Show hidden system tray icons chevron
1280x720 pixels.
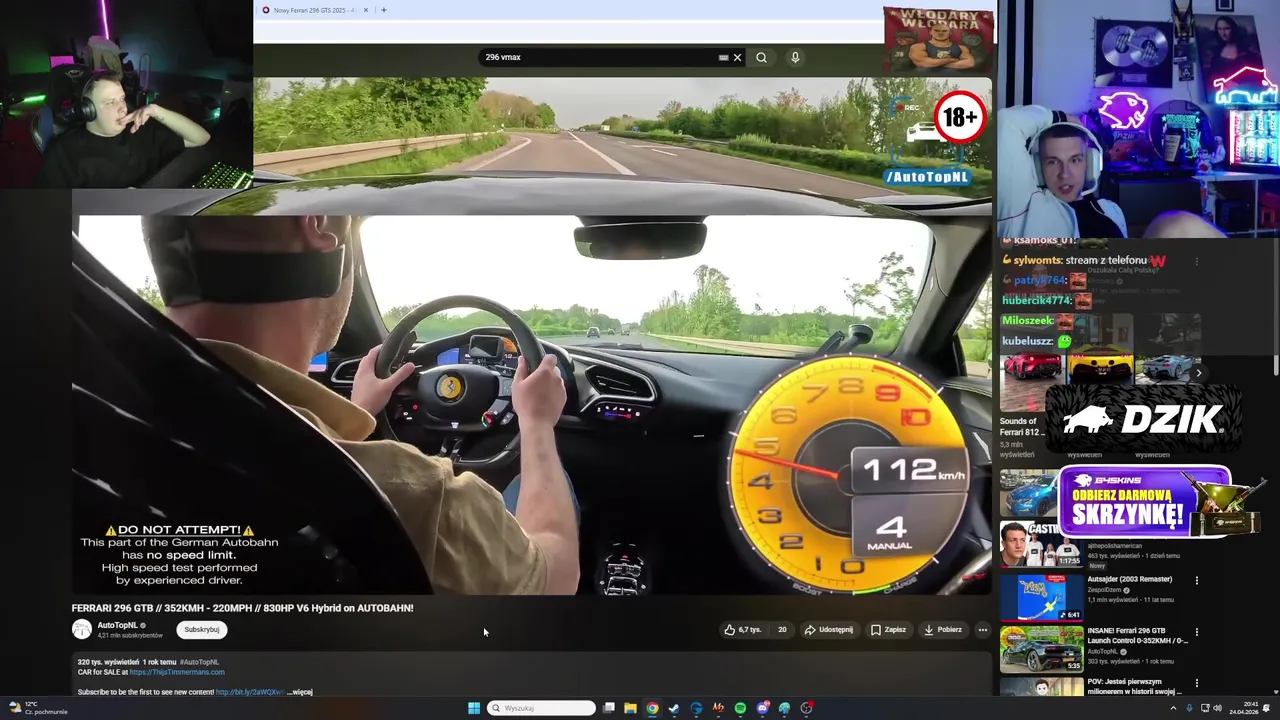[1174, 708]
